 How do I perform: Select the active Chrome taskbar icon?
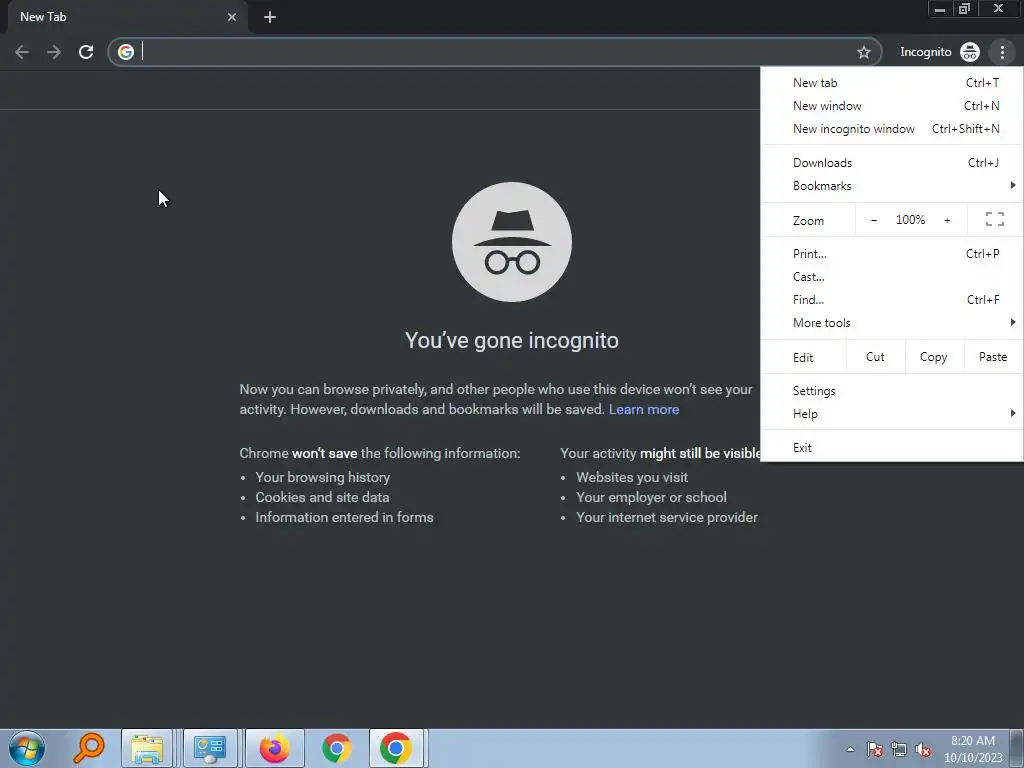pyautogui.click(x=396, y=748)
